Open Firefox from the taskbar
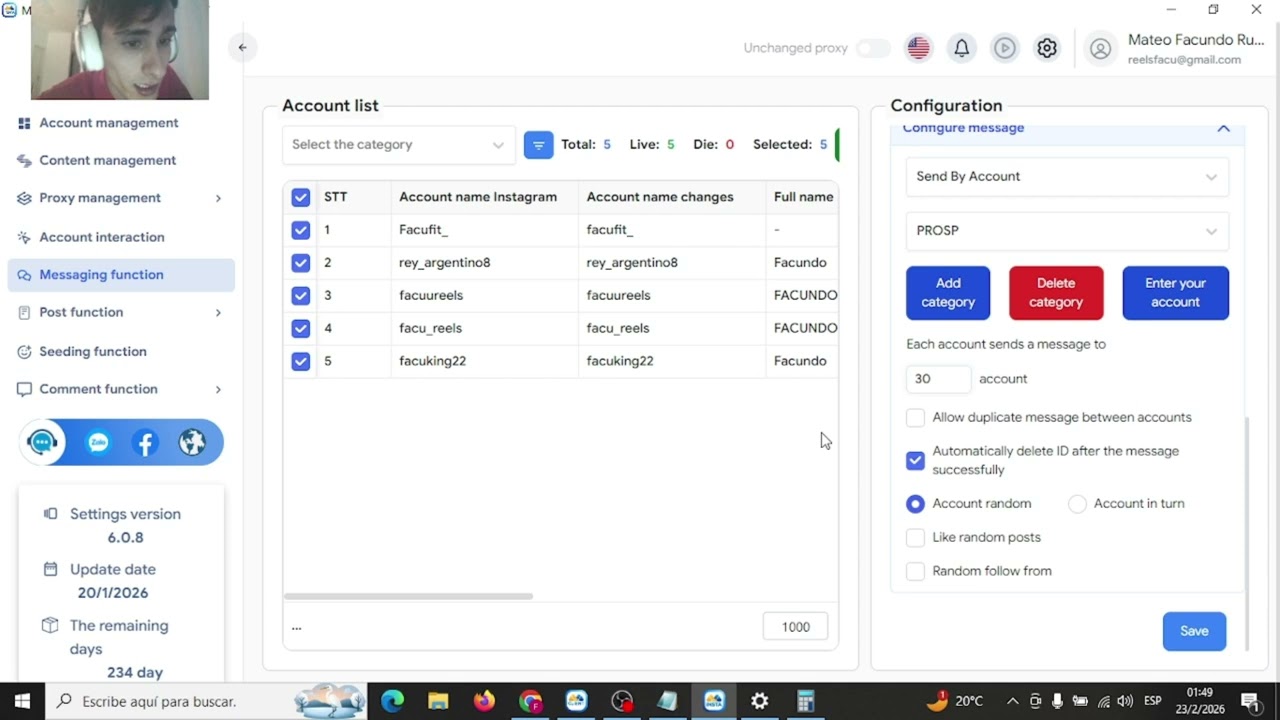Screen dimensions: 1280x720 click(x=484, y=701)
